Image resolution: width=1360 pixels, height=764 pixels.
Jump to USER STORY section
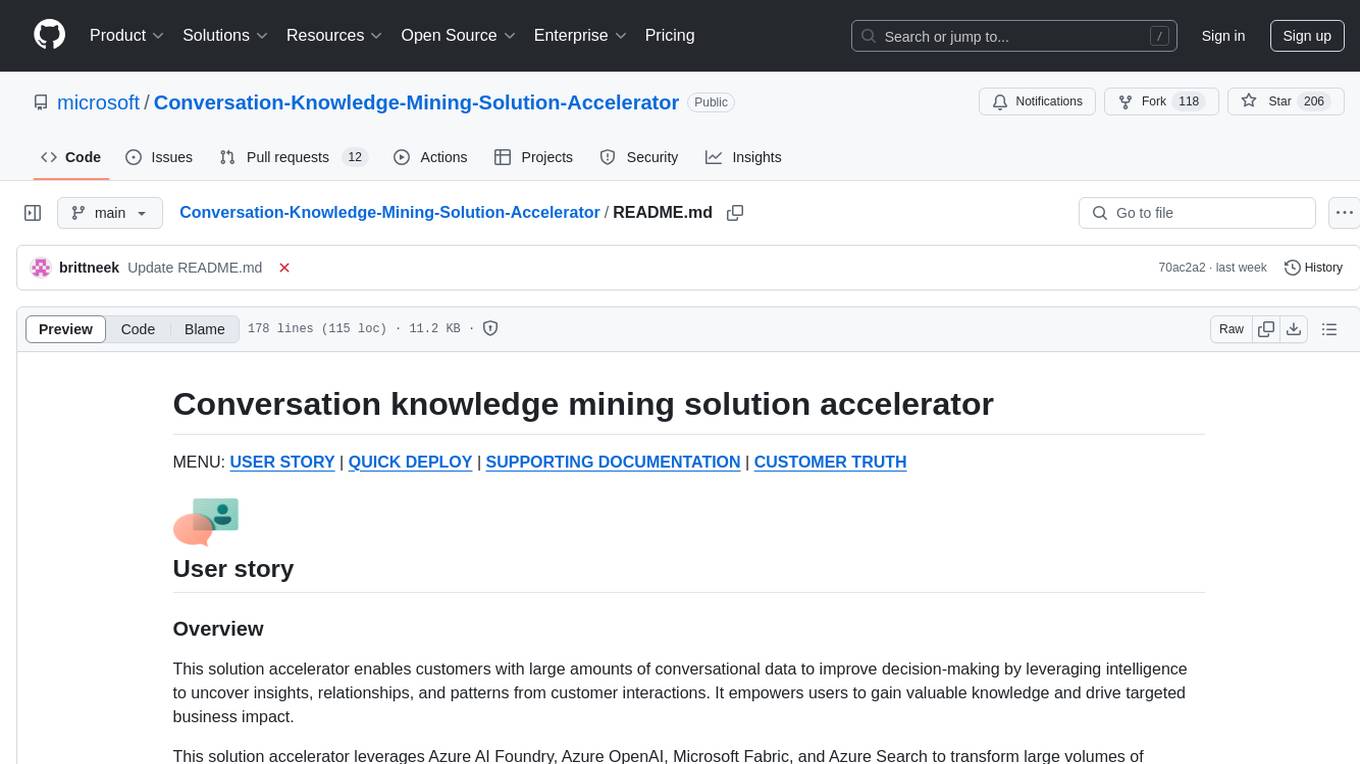coord(282,462)
